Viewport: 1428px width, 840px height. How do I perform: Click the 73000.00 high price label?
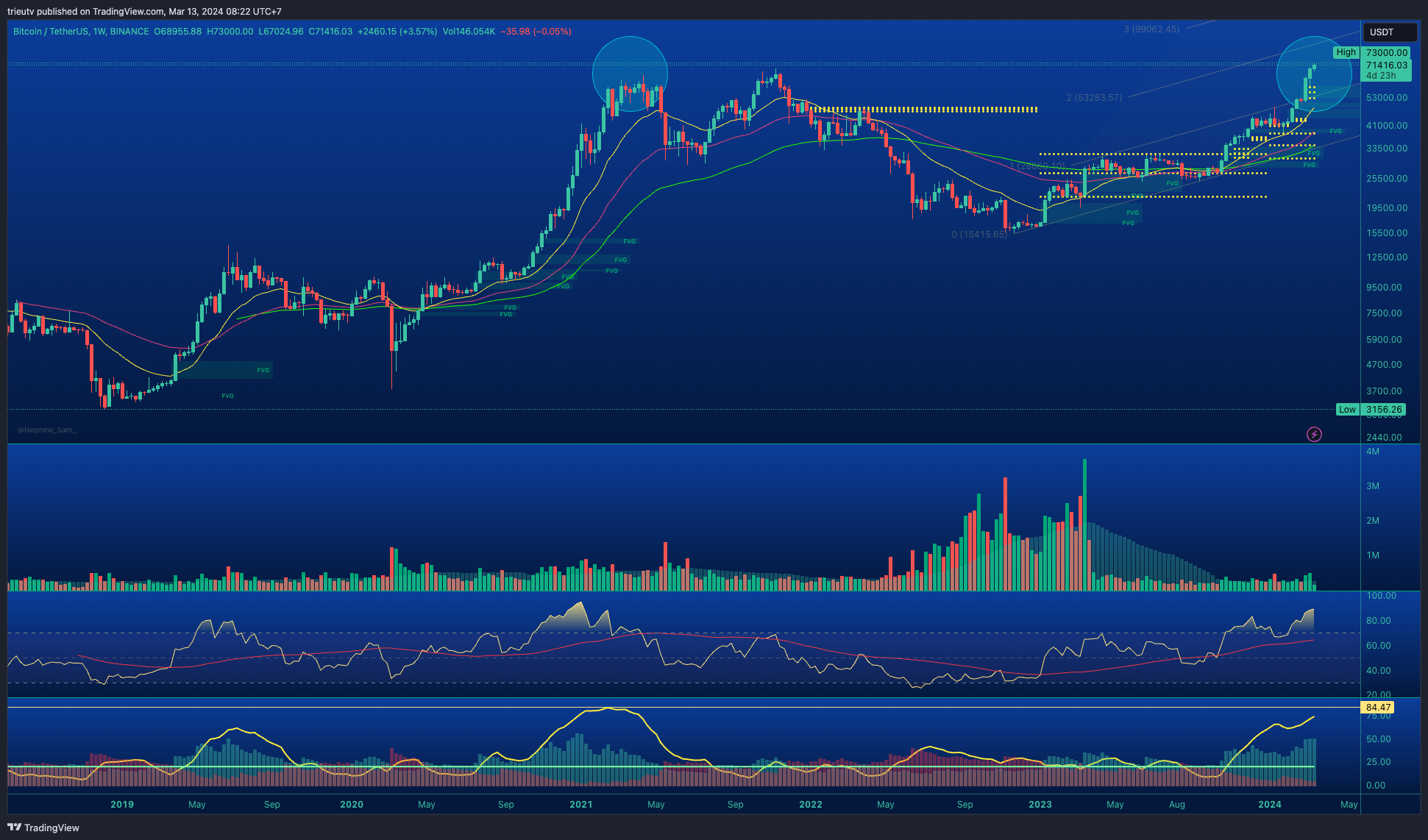[x=1387, y=52]
